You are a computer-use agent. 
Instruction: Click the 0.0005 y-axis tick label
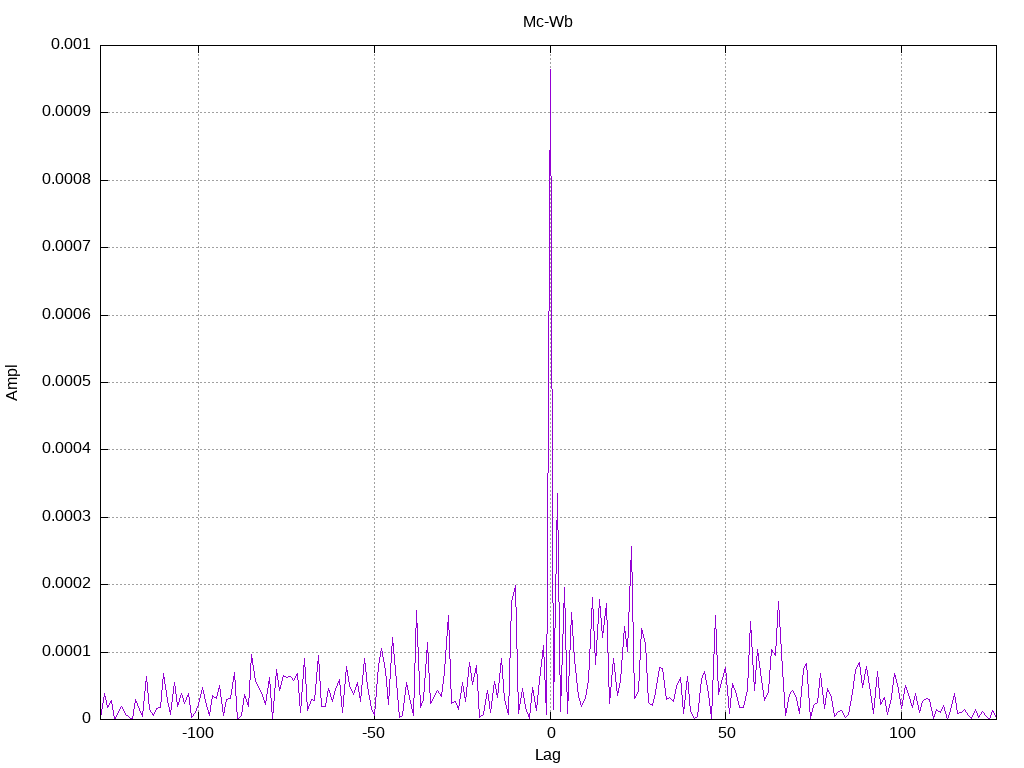click(66, 381)
